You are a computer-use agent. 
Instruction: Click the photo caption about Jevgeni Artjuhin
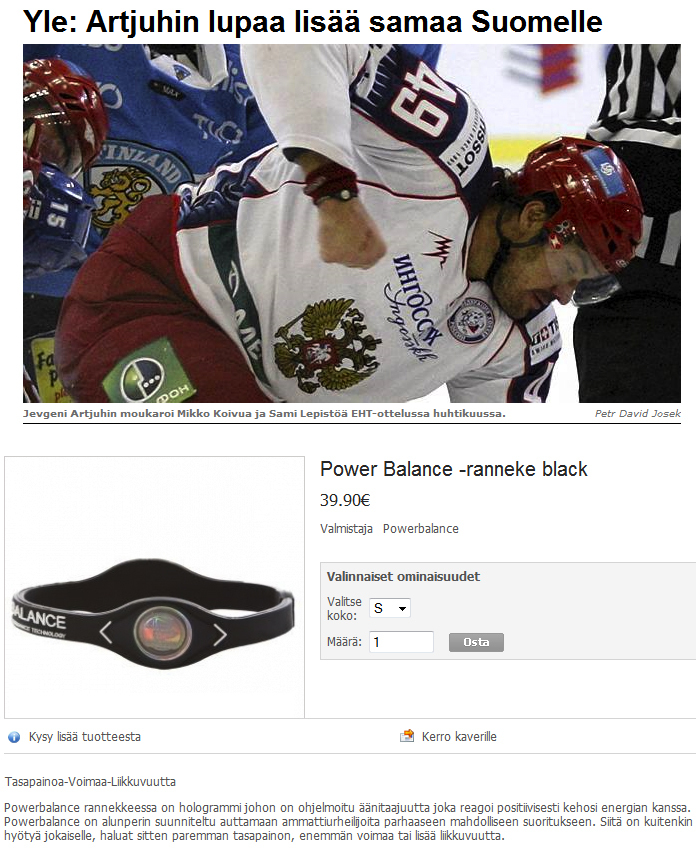264,413
